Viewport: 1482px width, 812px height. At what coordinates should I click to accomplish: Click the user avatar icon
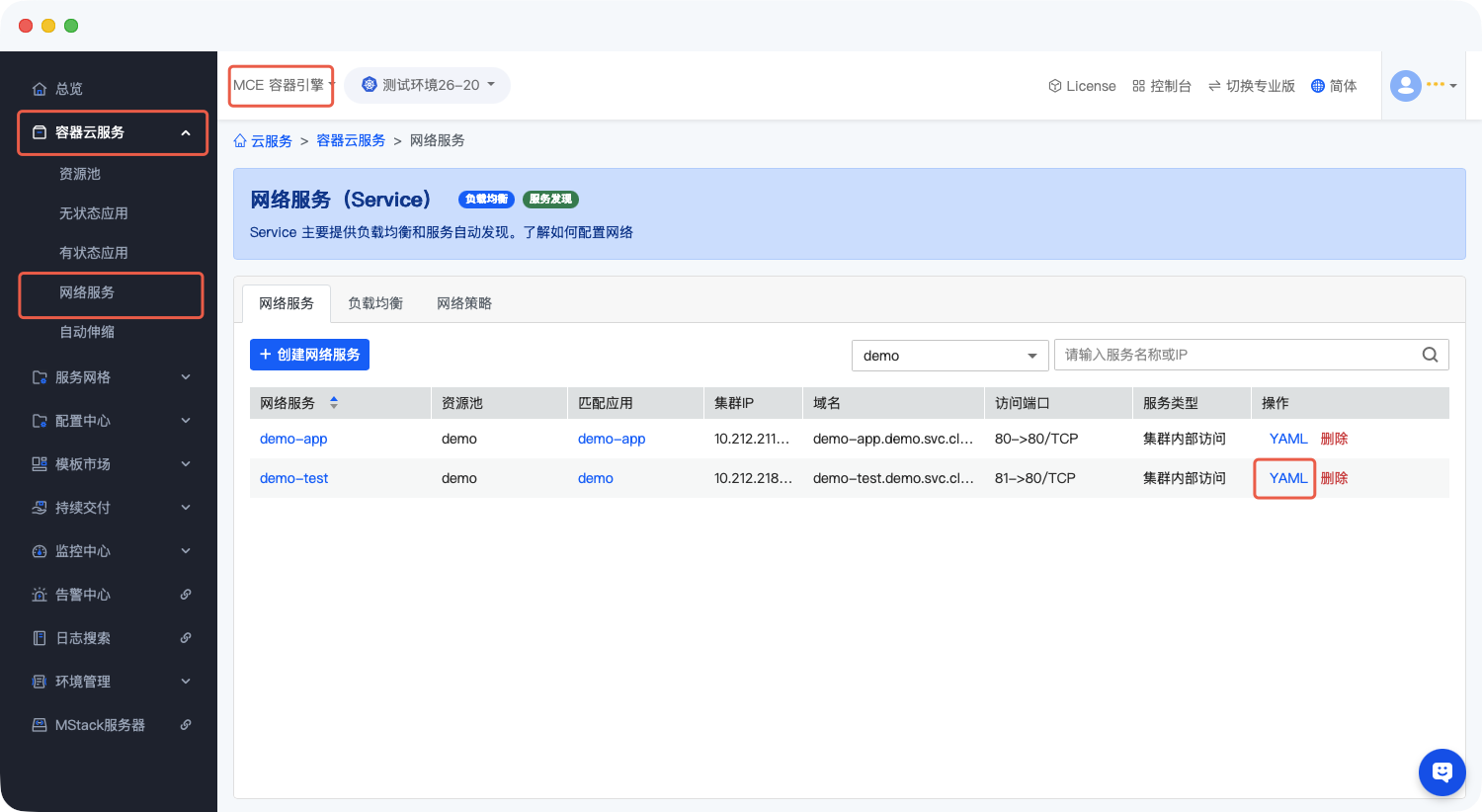click(1405, 86)
